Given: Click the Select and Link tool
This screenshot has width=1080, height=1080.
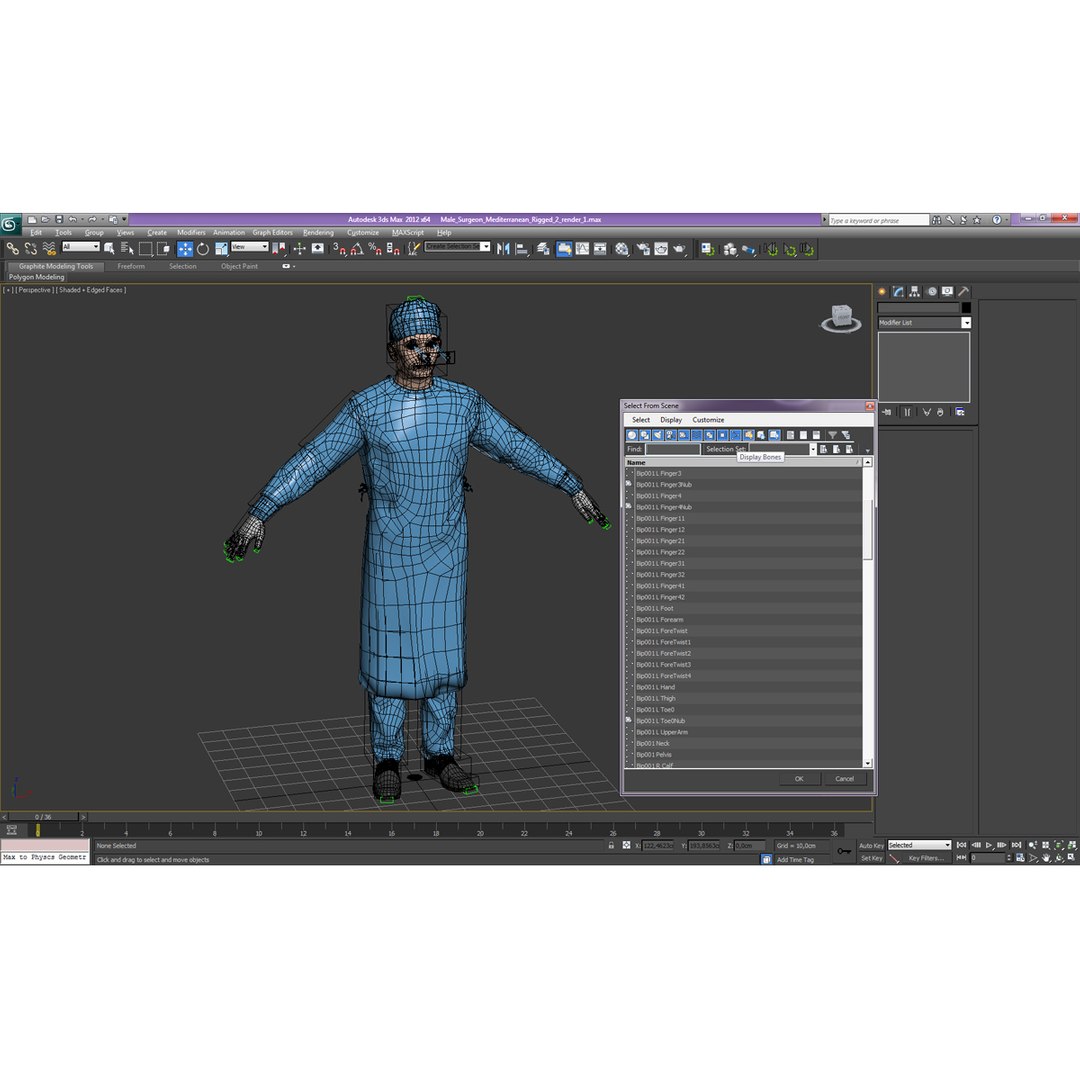Looking at the screenshot, I should [x=12, y=249].
